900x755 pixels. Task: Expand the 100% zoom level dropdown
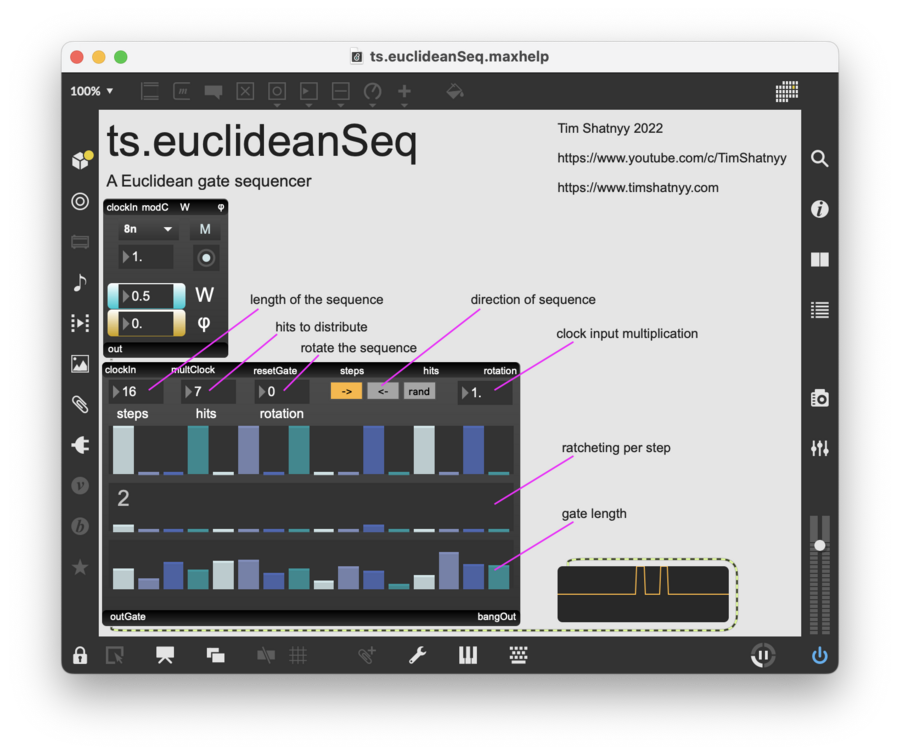pos(92,92)
